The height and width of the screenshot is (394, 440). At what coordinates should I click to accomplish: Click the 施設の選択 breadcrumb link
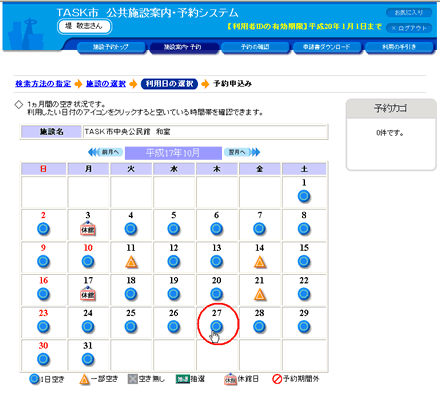(106, 84)
